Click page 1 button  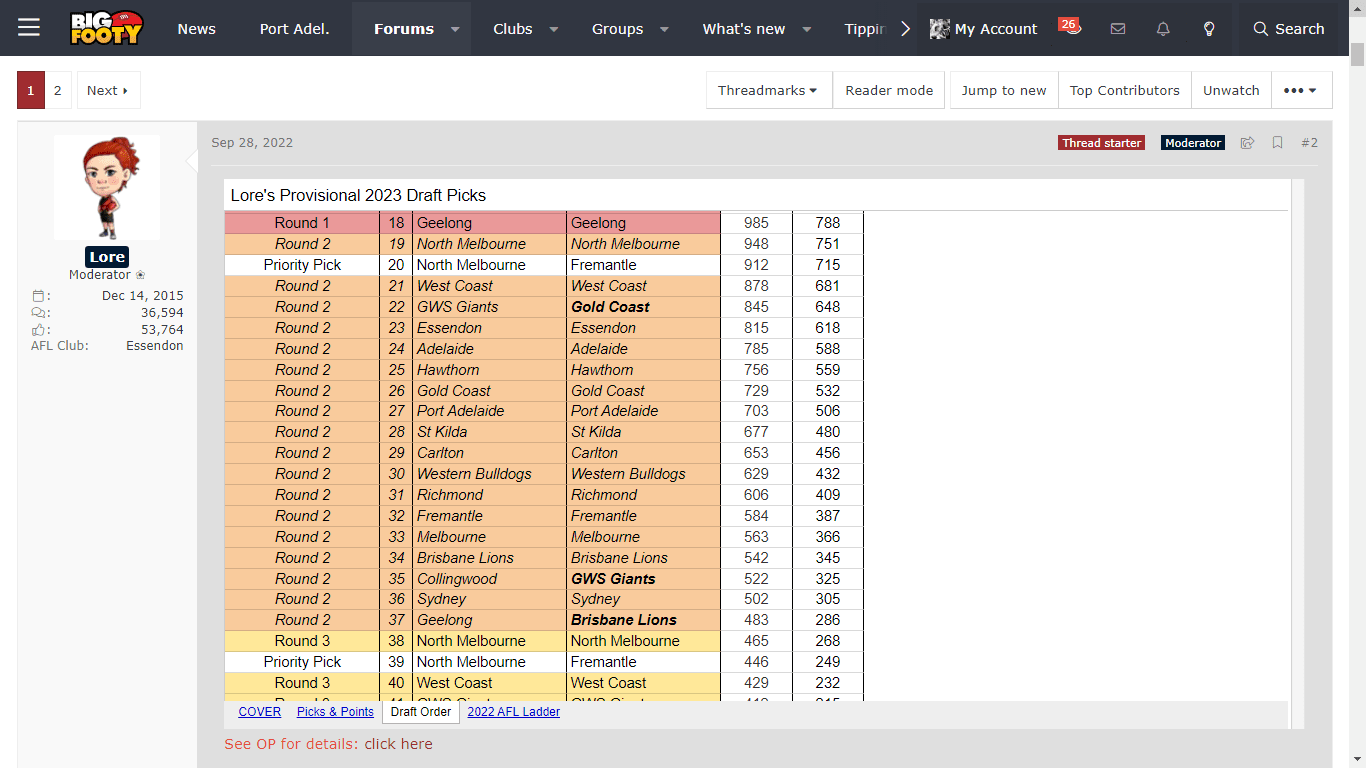pyautogui.click(x=30, y=90)
